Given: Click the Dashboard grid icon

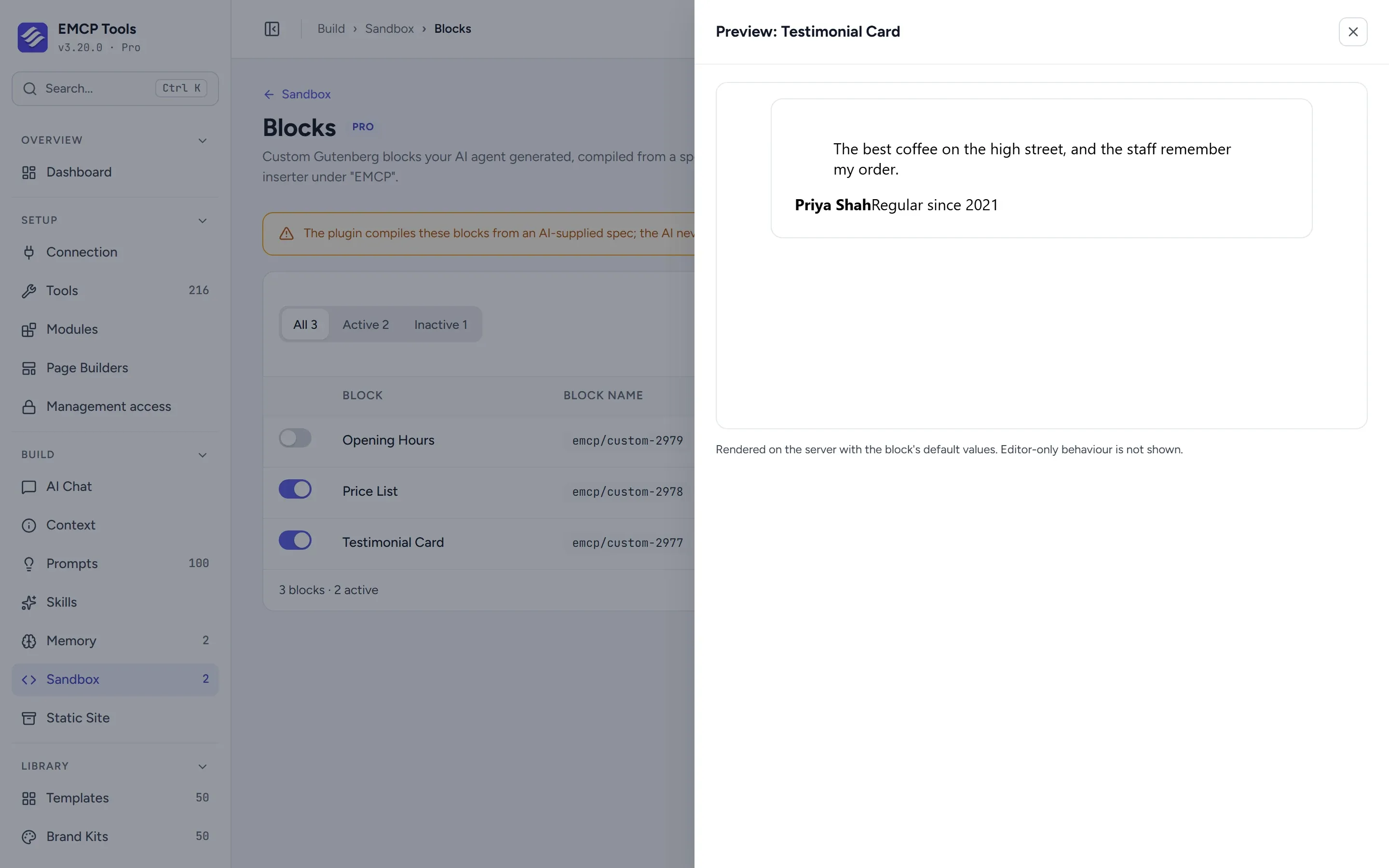Looking at the screenshot, I should pos(29,172).
